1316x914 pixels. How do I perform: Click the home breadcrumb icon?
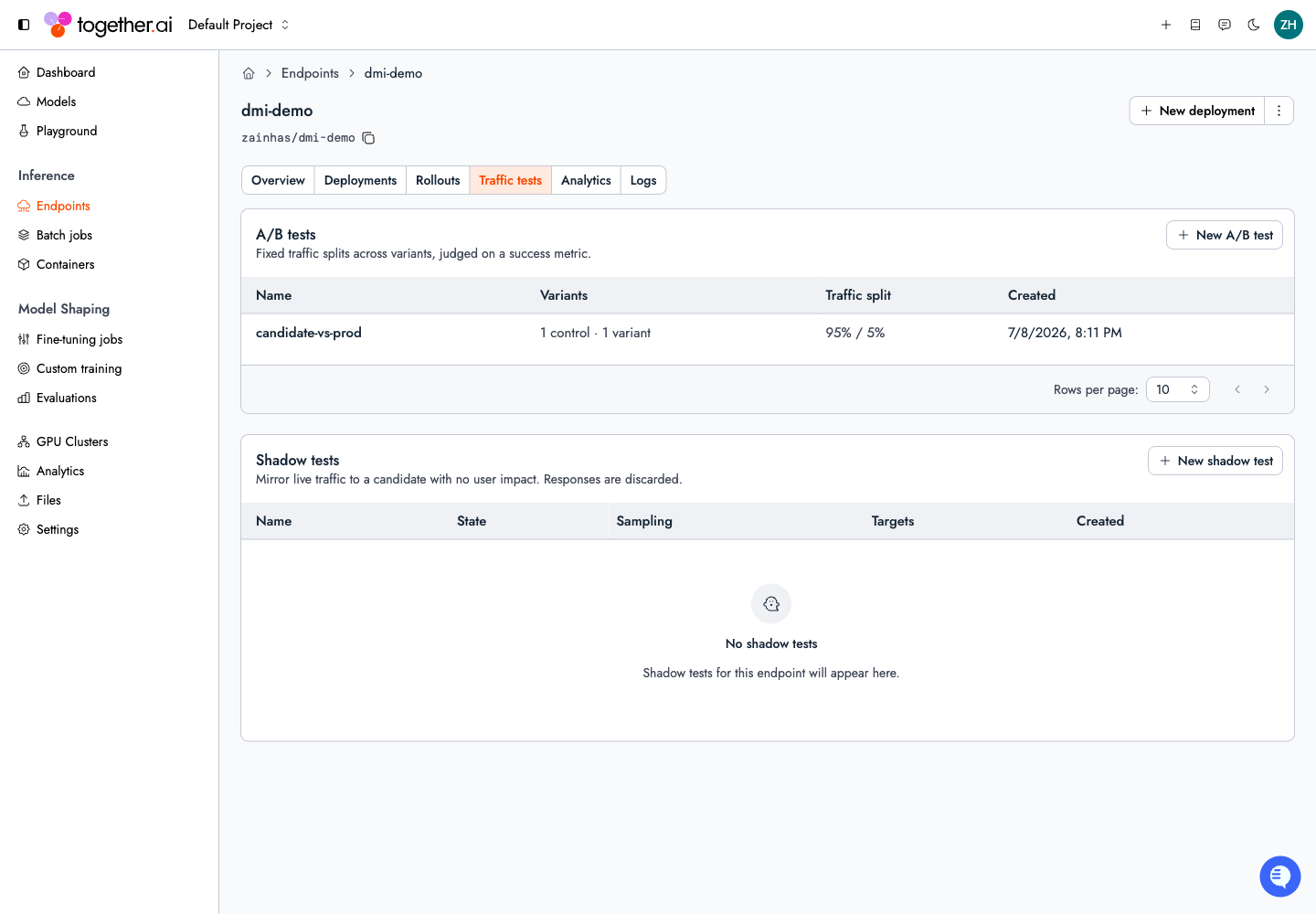(249, 73)
